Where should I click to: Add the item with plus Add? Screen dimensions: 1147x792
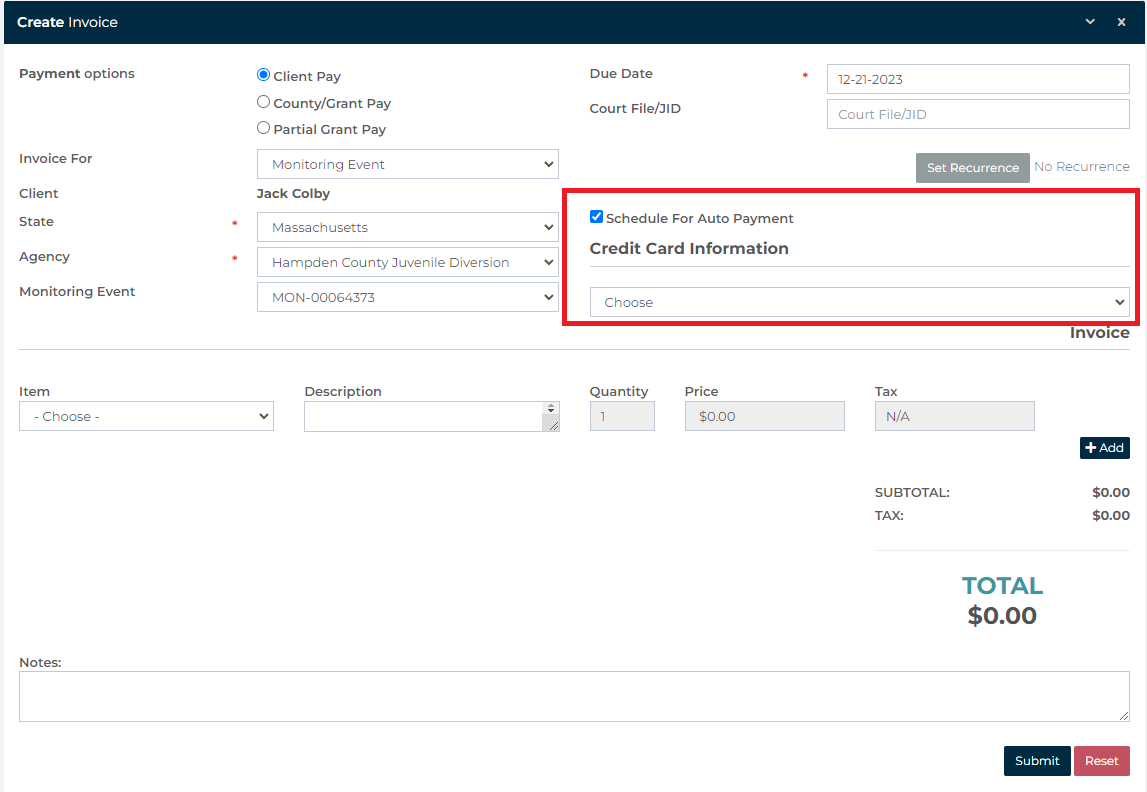(1105, 448)
